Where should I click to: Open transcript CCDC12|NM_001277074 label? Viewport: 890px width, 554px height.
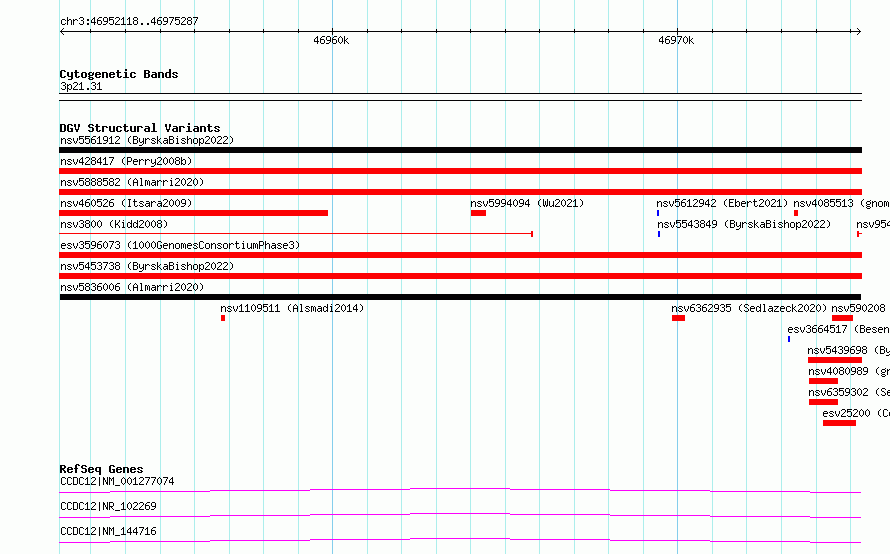[x=117, y=481]
